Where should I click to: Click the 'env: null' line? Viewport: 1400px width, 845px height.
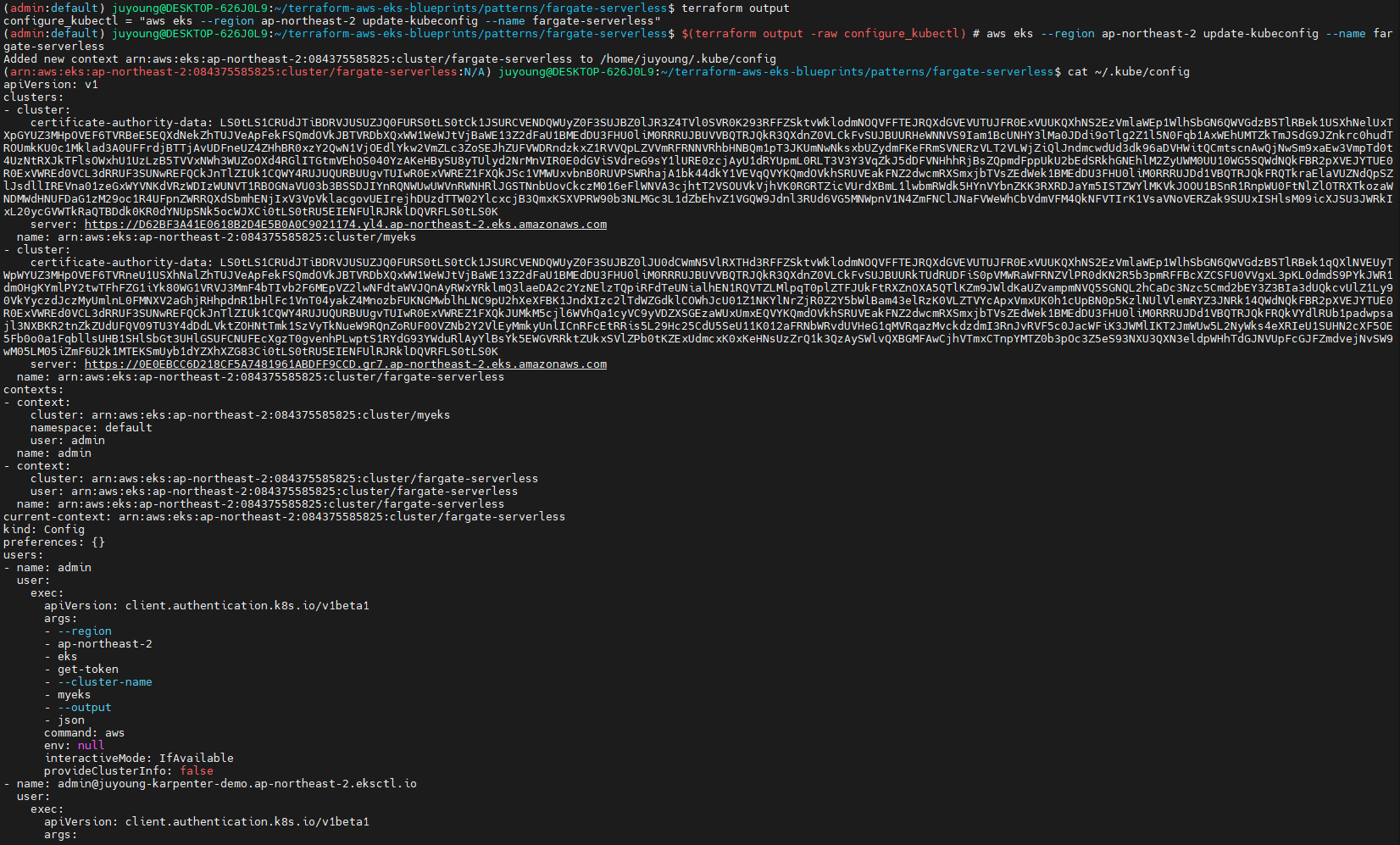point(75,746)
